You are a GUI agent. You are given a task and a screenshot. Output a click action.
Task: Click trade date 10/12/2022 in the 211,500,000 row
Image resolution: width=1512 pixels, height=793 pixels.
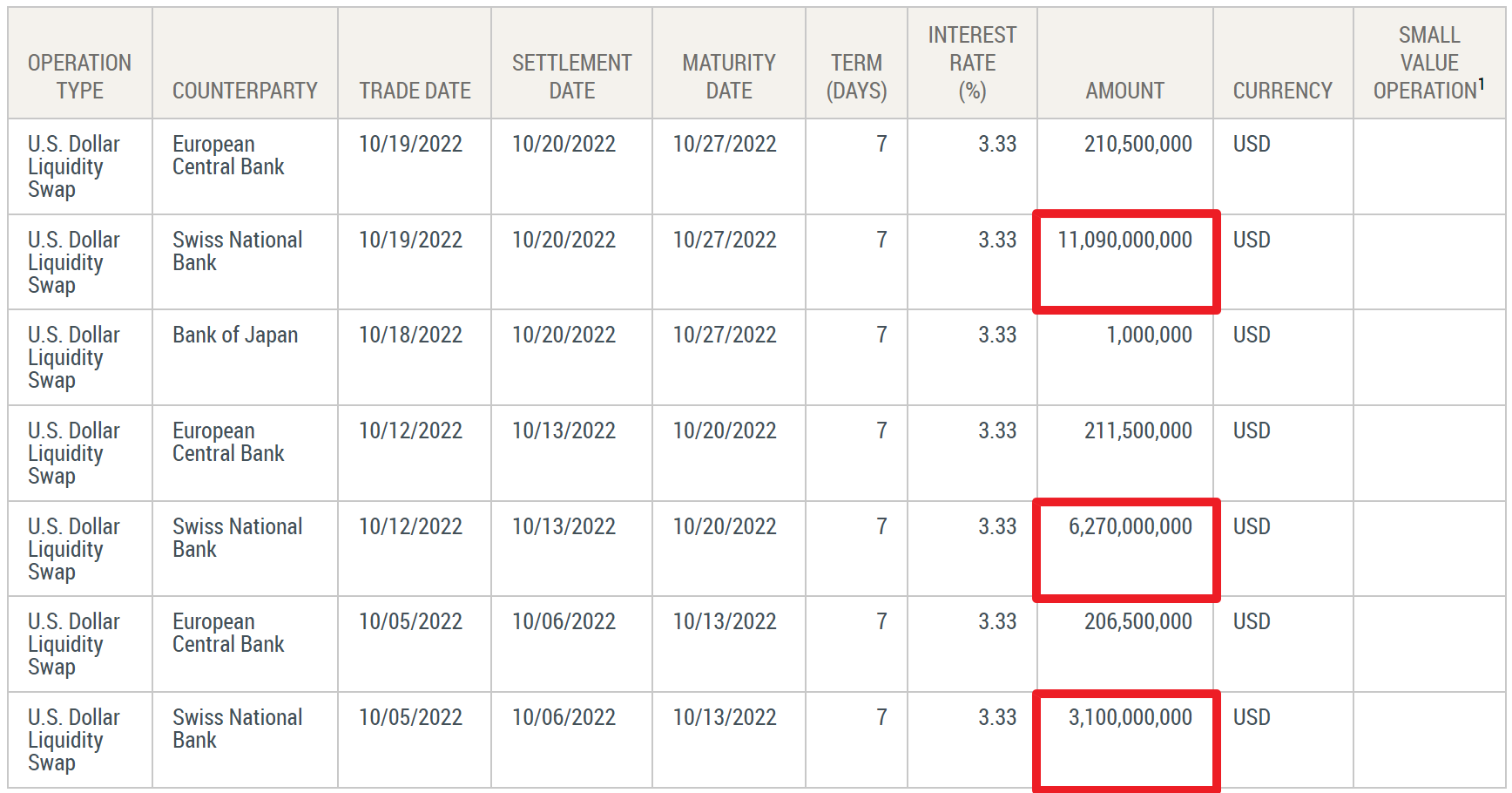[x=410, y=430]
